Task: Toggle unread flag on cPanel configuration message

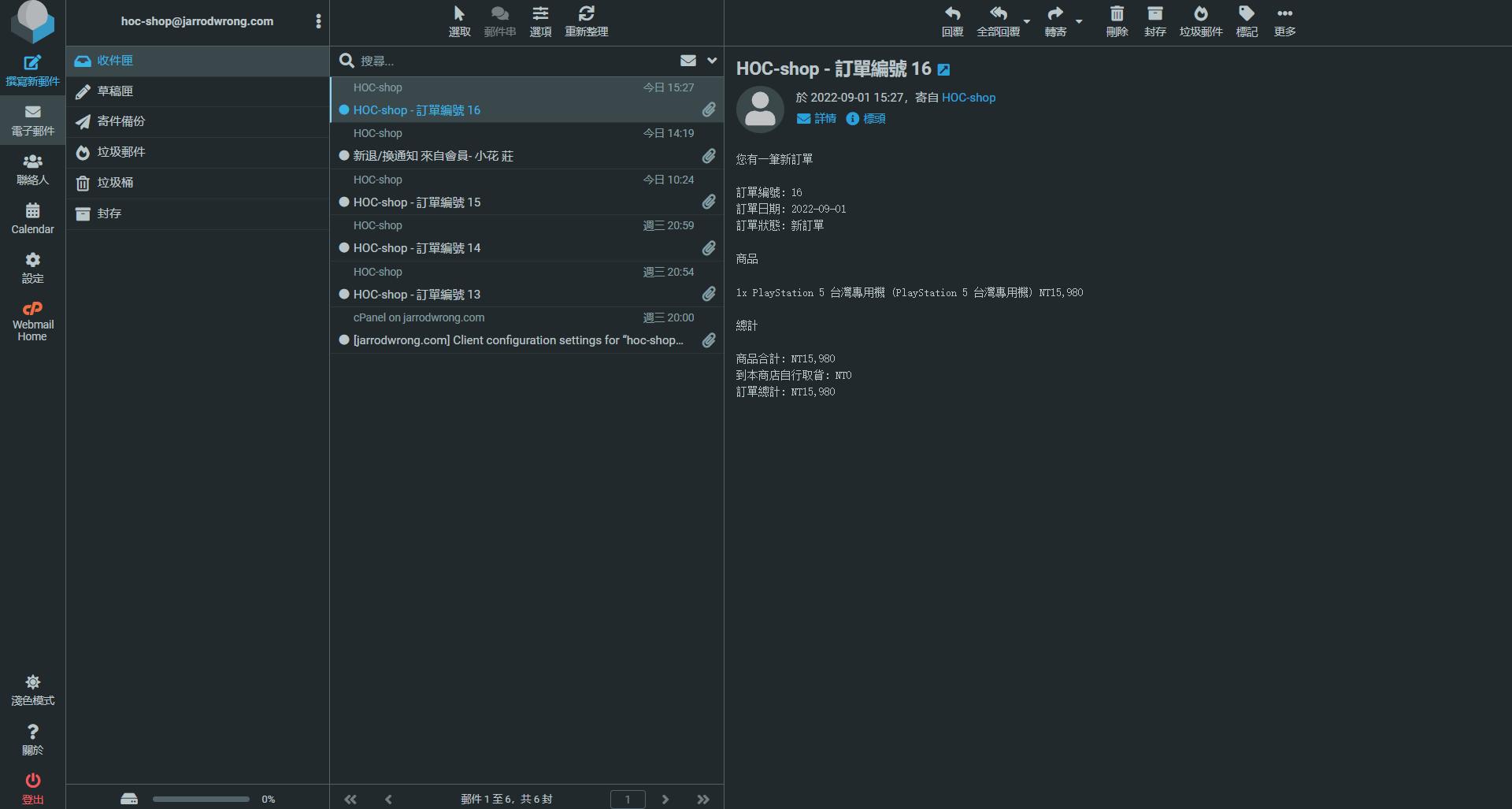Action: pyautogui.click(x=344, y=340)
